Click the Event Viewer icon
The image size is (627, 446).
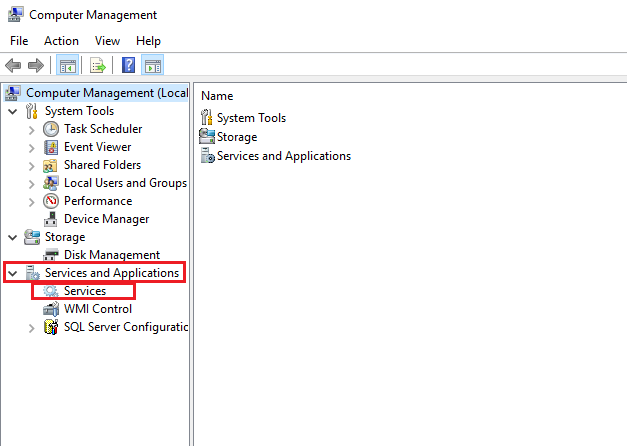click(x=51, y=147)
